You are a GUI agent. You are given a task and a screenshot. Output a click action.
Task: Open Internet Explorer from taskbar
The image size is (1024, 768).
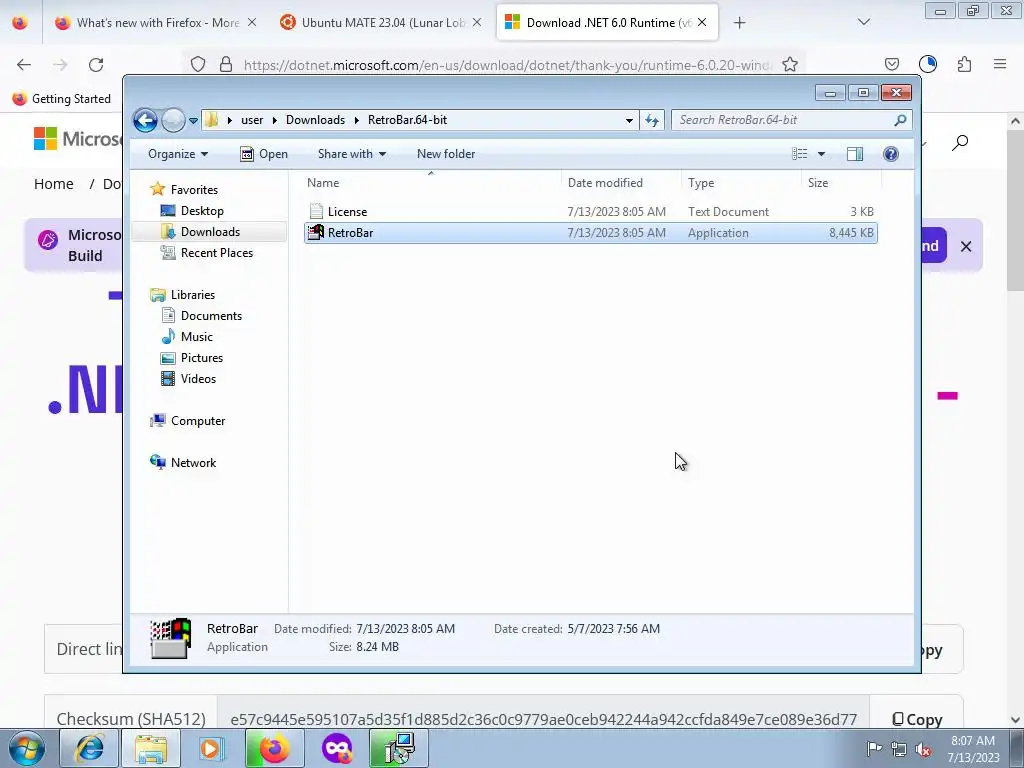click(x=89, y=748)
